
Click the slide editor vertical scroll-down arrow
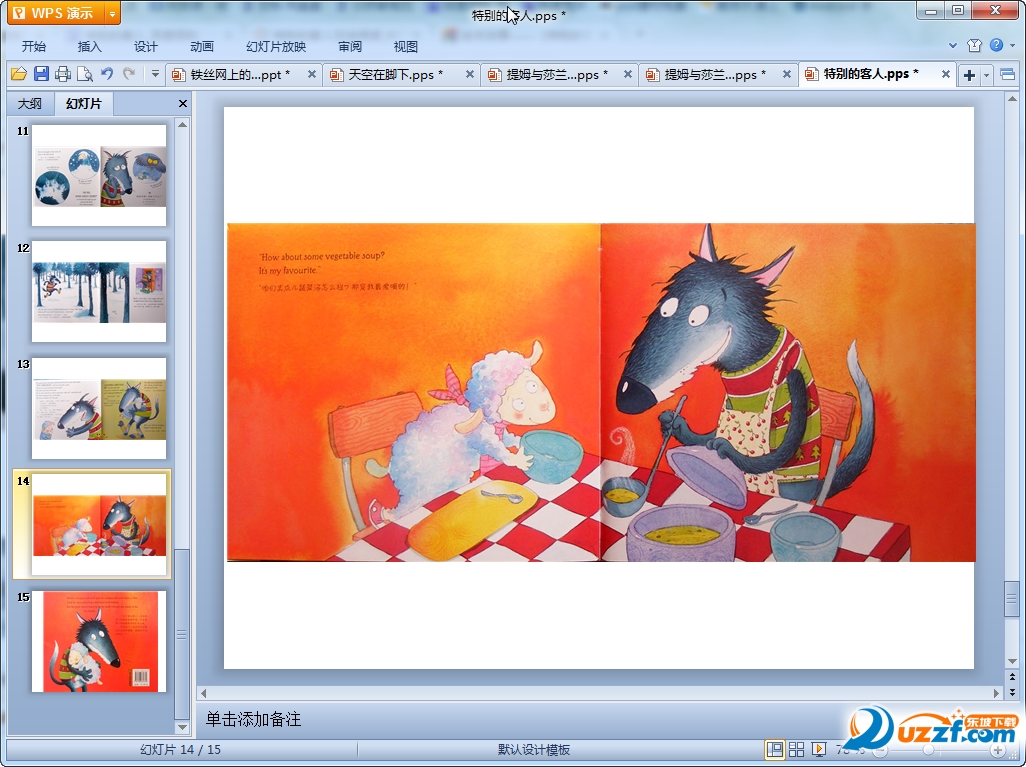pos(1012,662)
